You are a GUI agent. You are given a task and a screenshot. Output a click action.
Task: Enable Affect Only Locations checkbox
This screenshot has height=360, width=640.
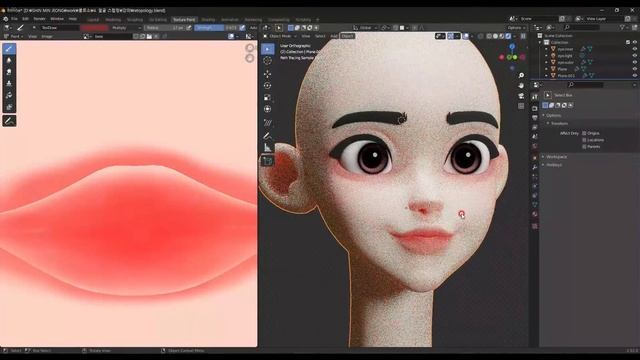point(584,140)
